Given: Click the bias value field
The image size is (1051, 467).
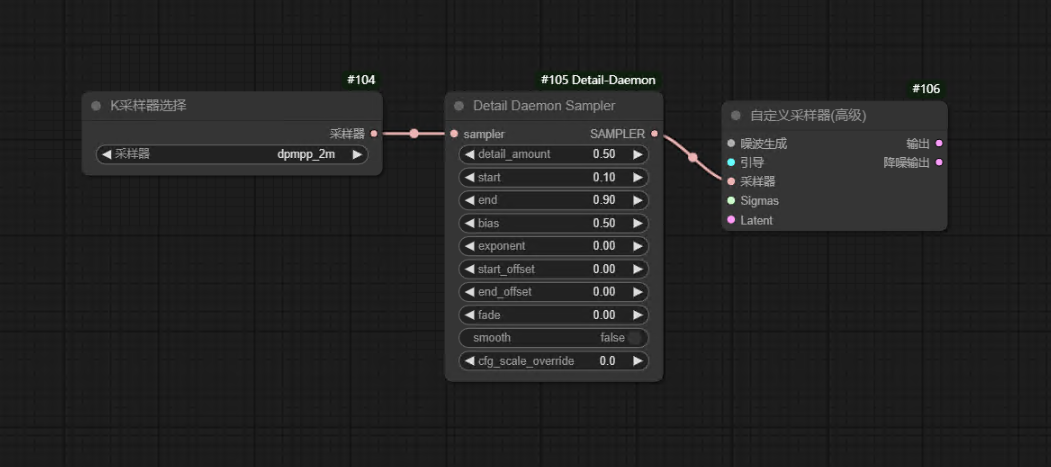Looking at the screenshot, I should coord(553,223).
